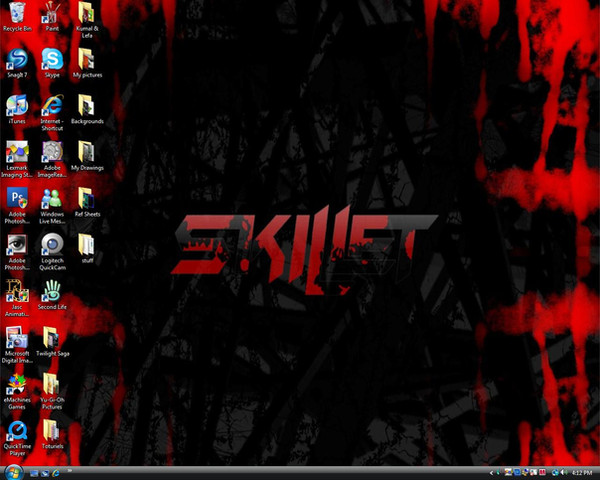Screen dimensions: 600x480
Task: Open the My Drawings folder
Action: click(x=87, y=156)
